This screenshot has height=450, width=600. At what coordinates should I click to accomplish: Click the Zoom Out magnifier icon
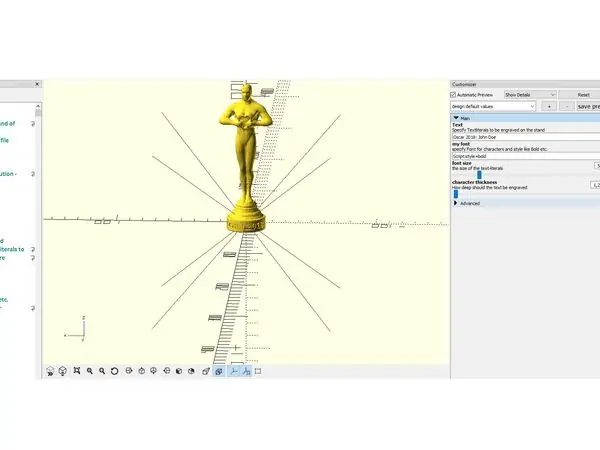point(102,371)
